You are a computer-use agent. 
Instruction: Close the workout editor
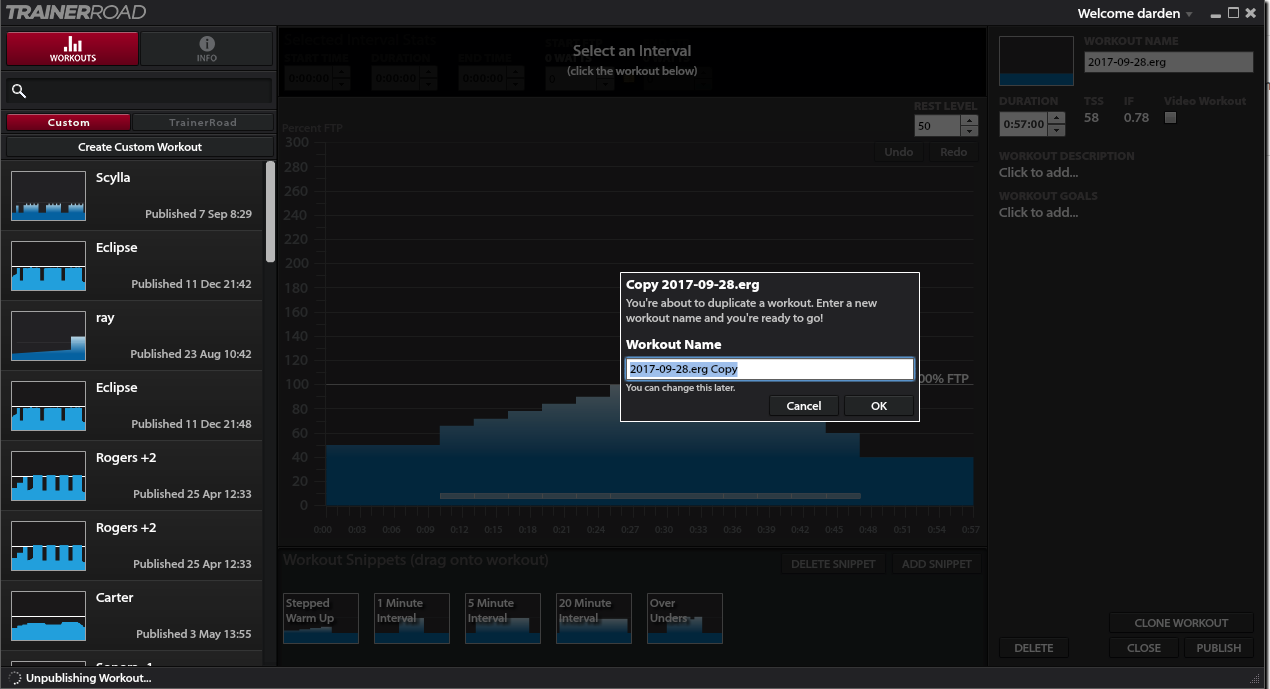(1144, 648)
